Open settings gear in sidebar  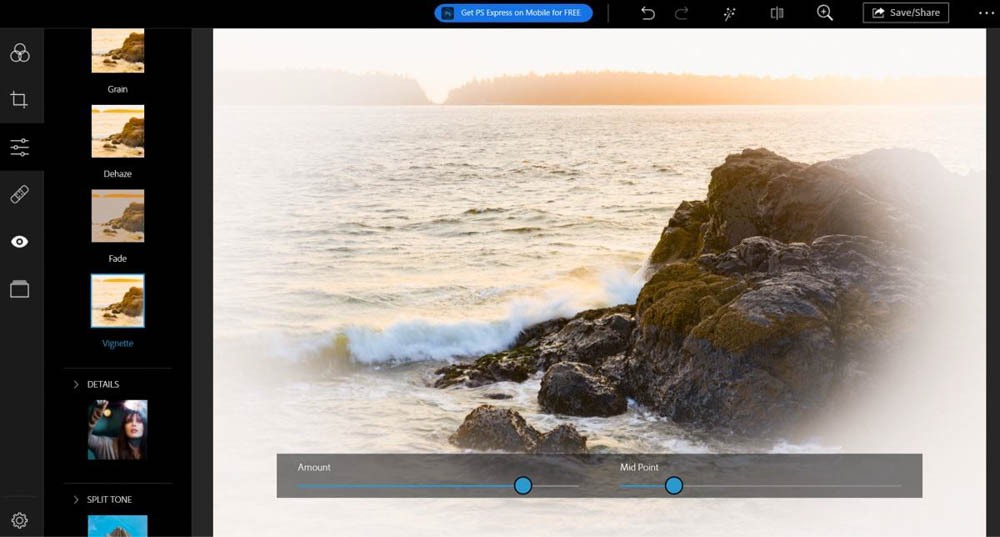tap(20, 520)
